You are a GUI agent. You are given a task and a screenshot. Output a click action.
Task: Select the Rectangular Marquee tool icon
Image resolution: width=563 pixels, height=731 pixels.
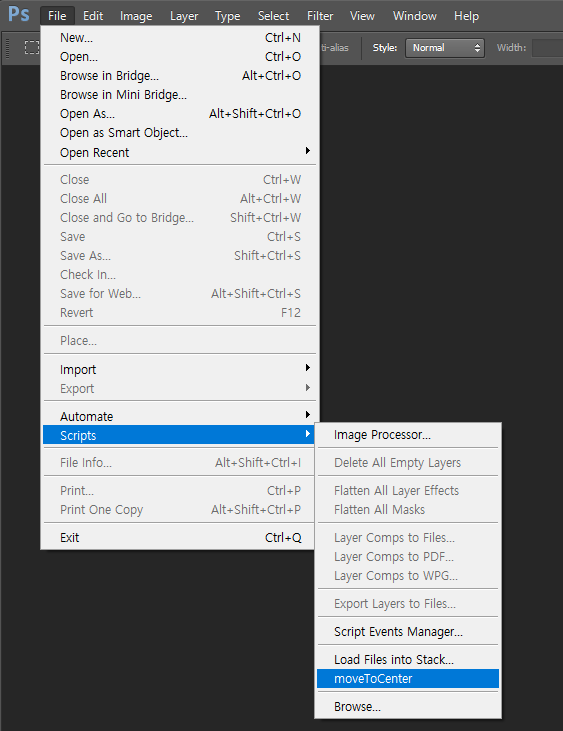point(32,48)
